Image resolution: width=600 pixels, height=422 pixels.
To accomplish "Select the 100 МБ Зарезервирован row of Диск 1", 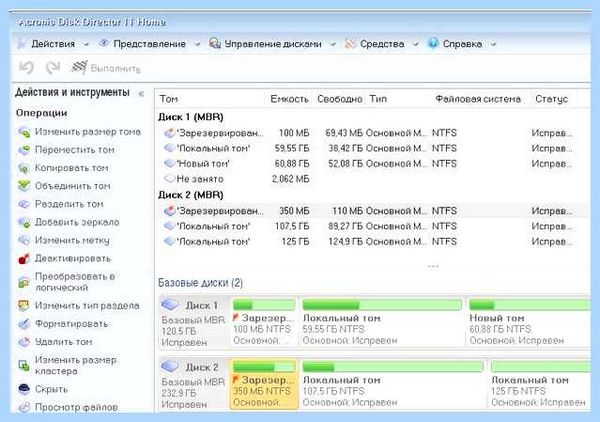I will coord(371,133).
